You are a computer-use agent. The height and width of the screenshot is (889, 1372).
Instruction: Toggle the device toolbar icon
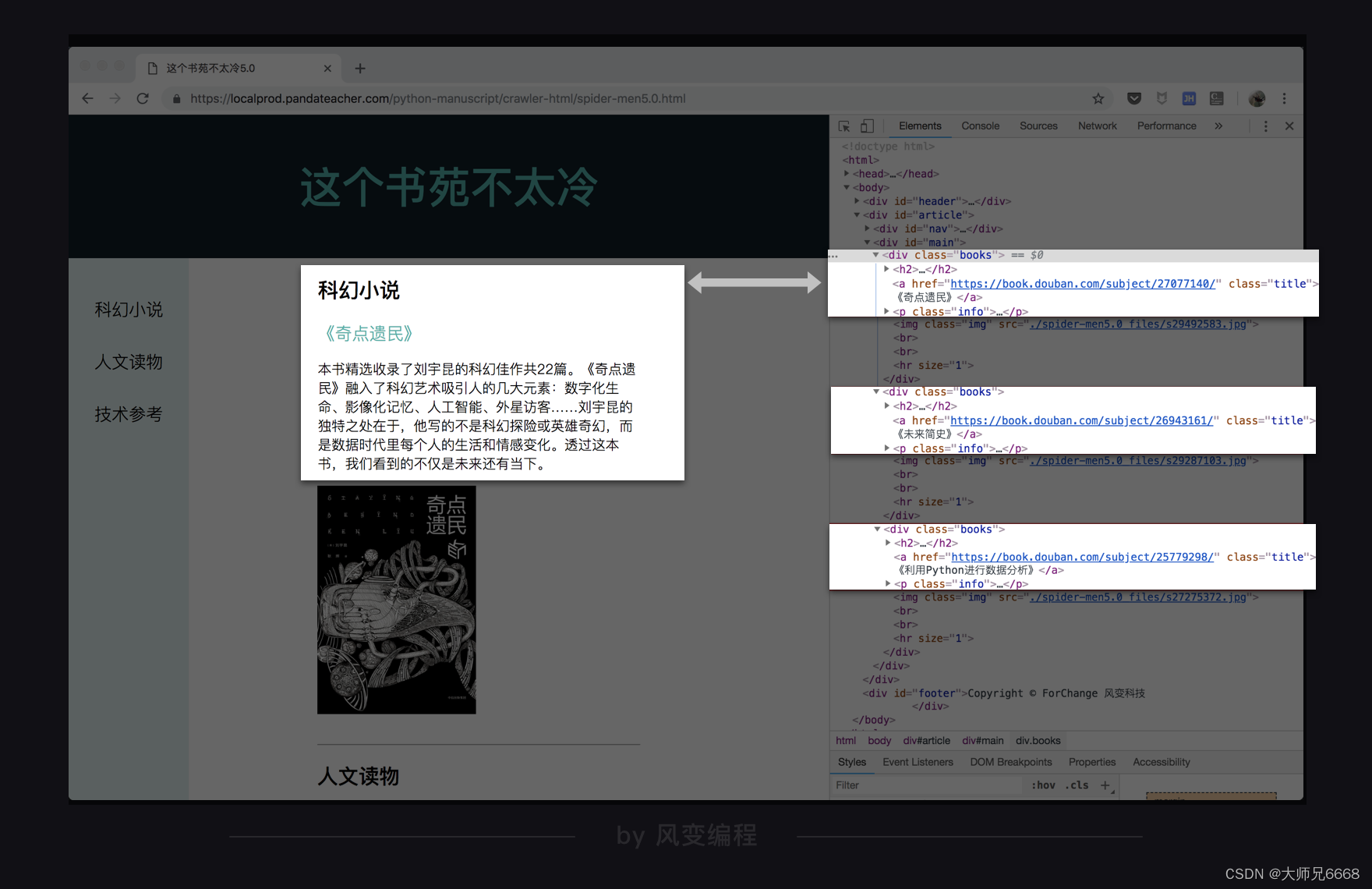(x=867, y=126)
